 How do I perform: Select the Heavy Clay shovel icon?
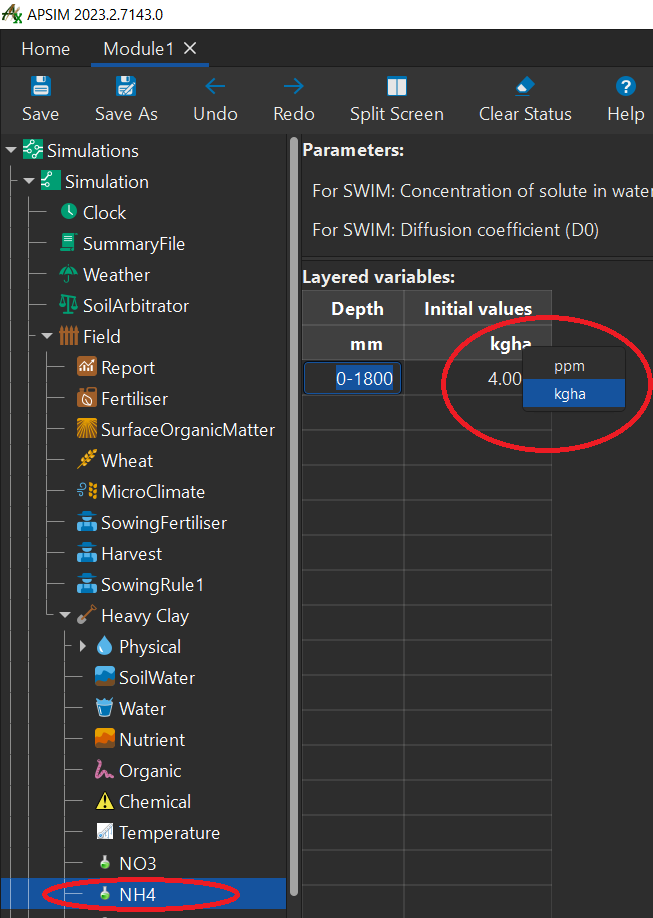click(87, 615)
